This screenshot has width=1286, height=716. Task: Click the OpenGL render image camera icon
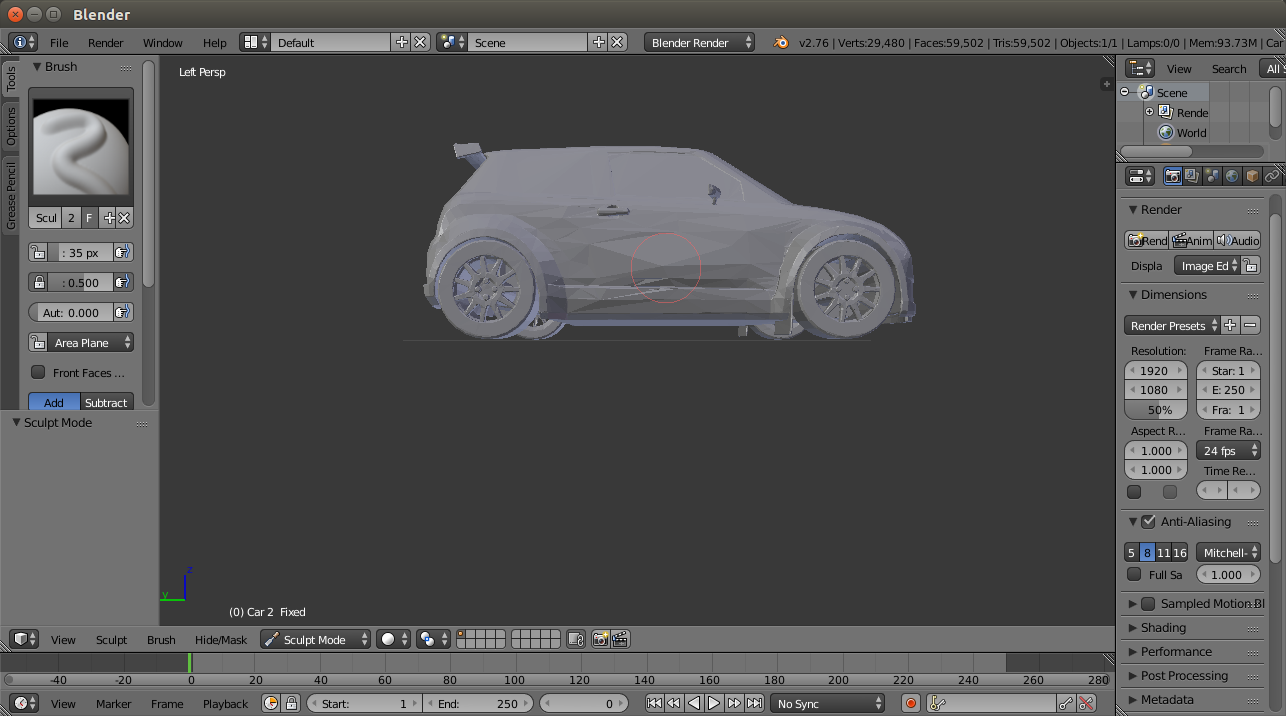(600, 640)
